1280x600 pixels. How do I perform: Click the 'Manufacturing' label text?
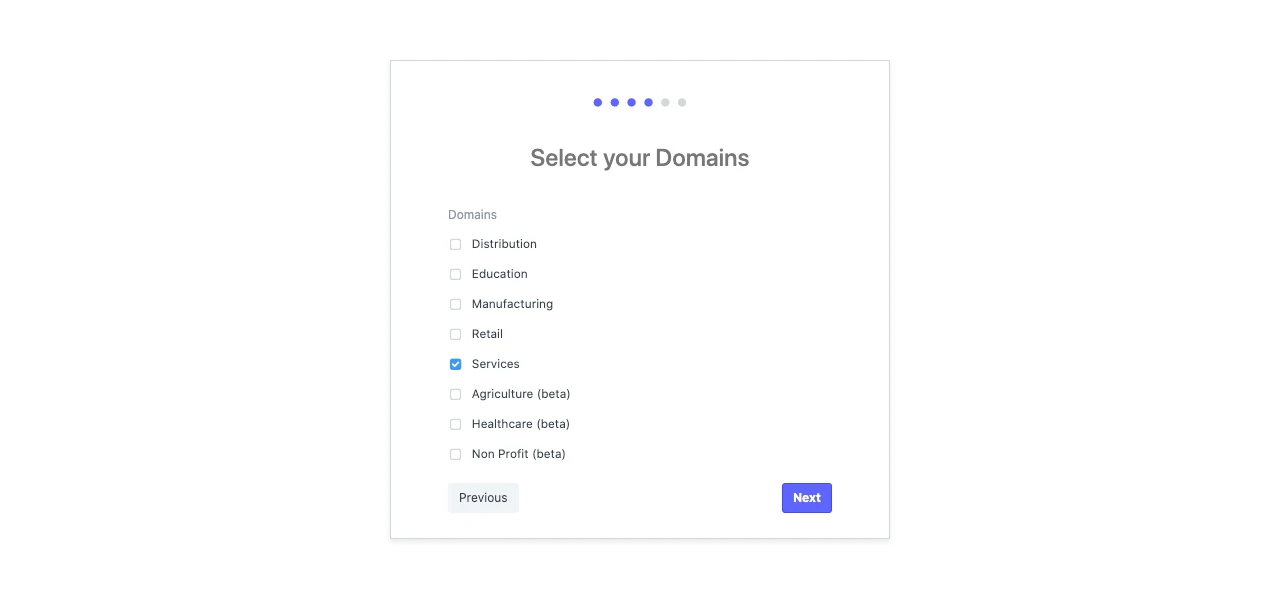pos(512,304)
